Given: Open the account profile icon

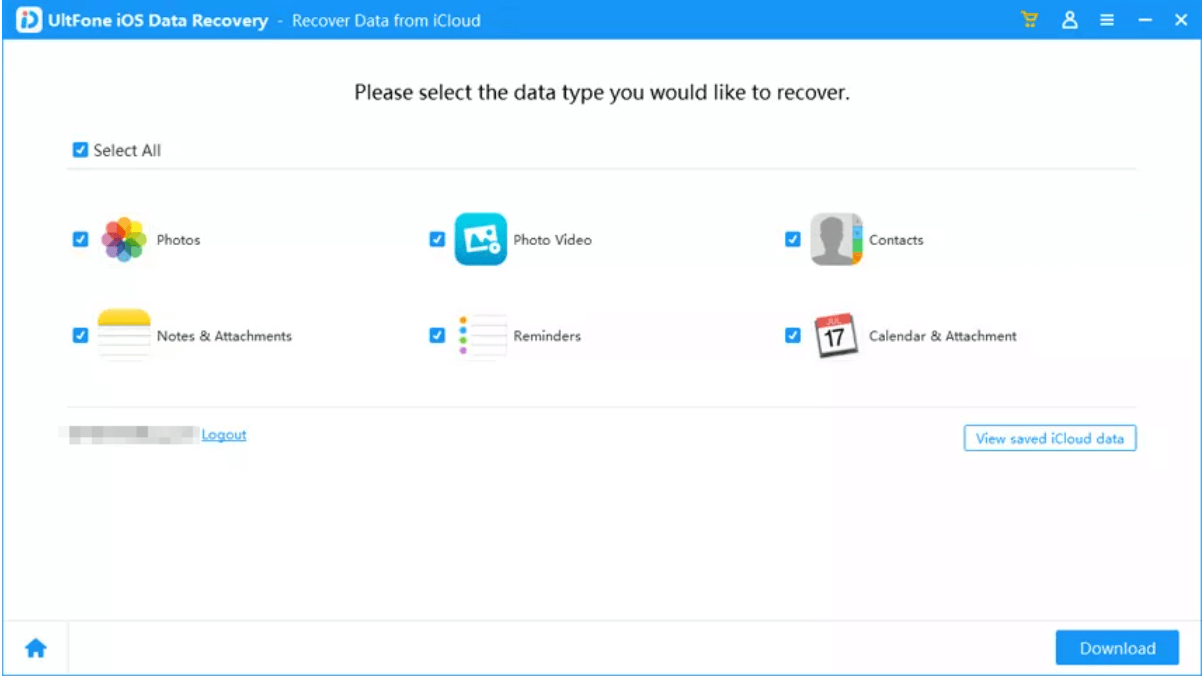Looking at the screenshot, I should click(1069, 19).
